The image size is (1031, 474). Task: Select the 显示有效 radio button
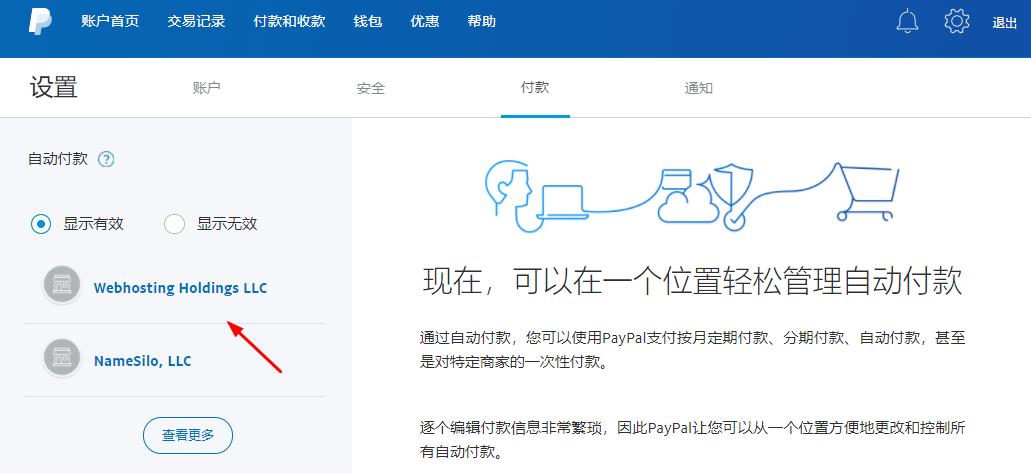click(41, 225)
